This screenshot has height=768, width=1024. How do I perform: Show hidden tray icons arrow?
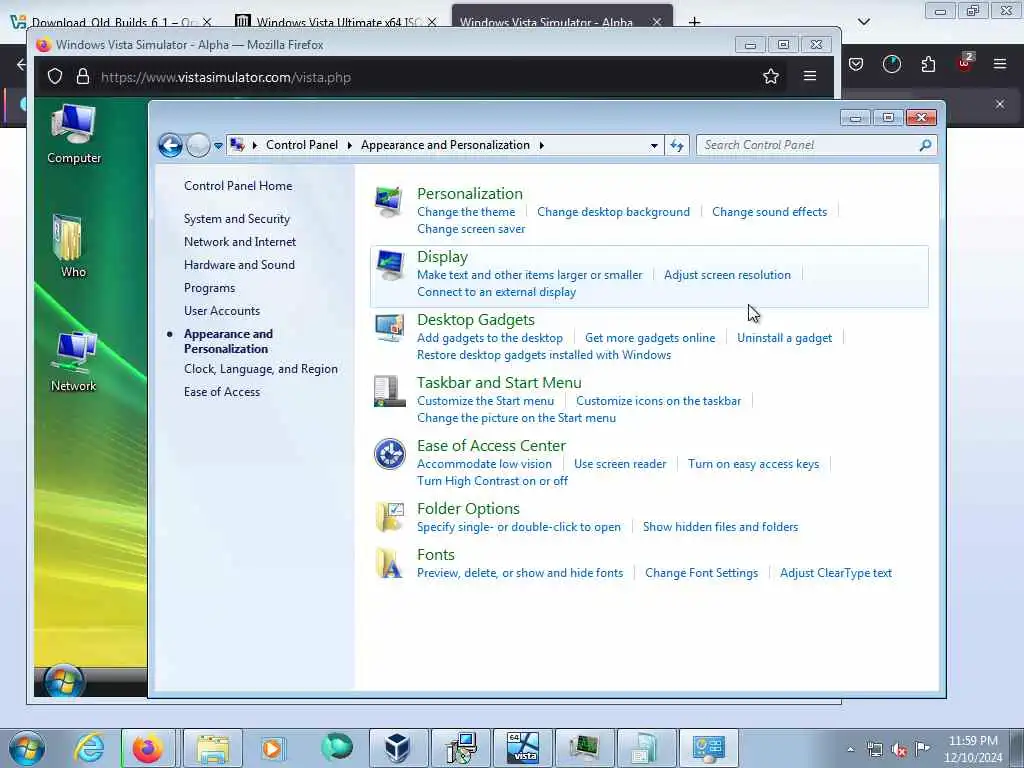click(x=850, y=749)
